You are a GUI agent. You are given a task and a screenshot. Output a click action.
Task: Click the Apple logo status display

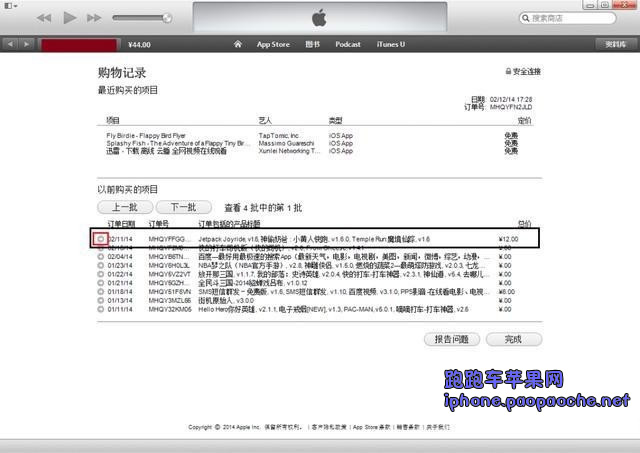[320, 18]
